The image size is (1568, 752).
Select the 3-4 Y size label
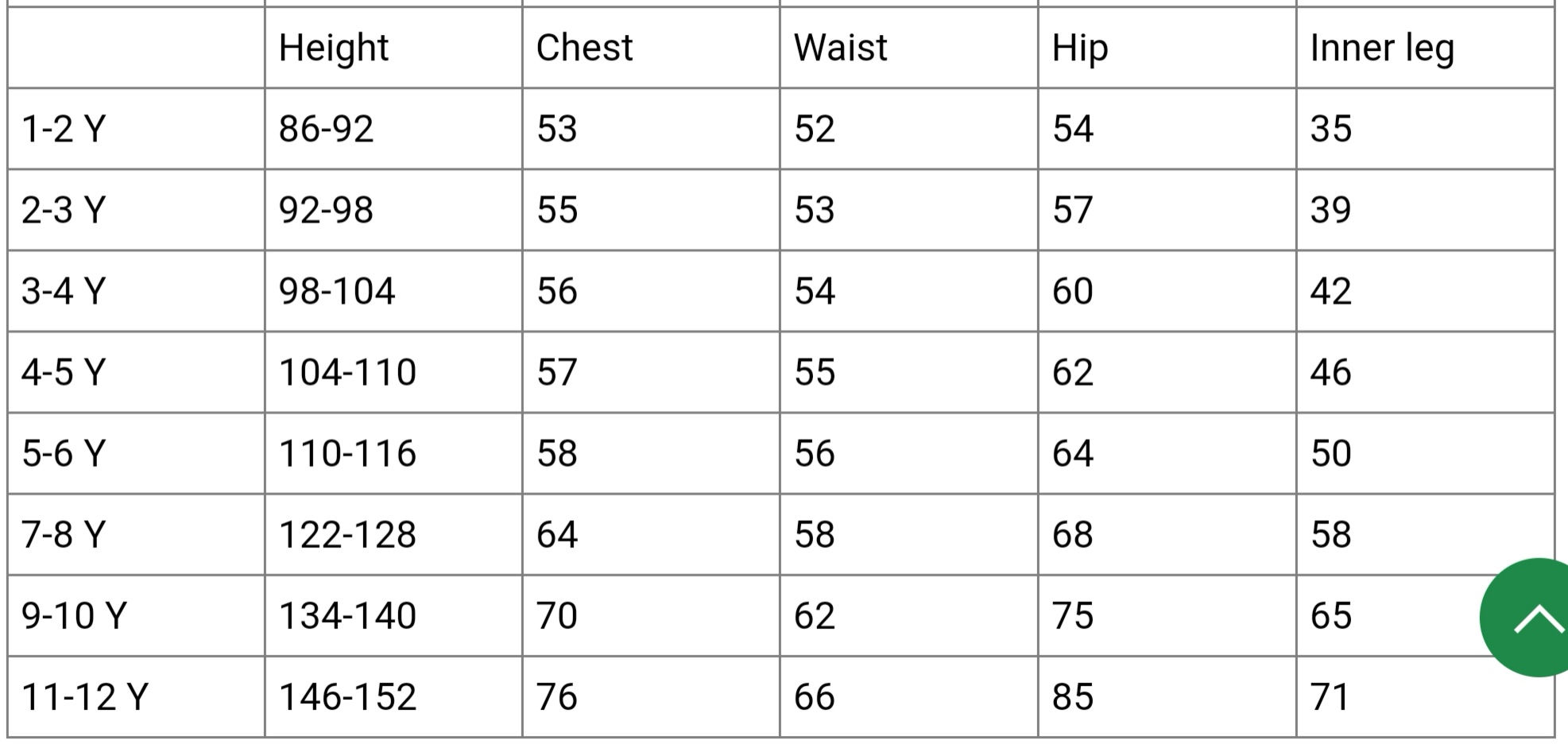point(64,291)
